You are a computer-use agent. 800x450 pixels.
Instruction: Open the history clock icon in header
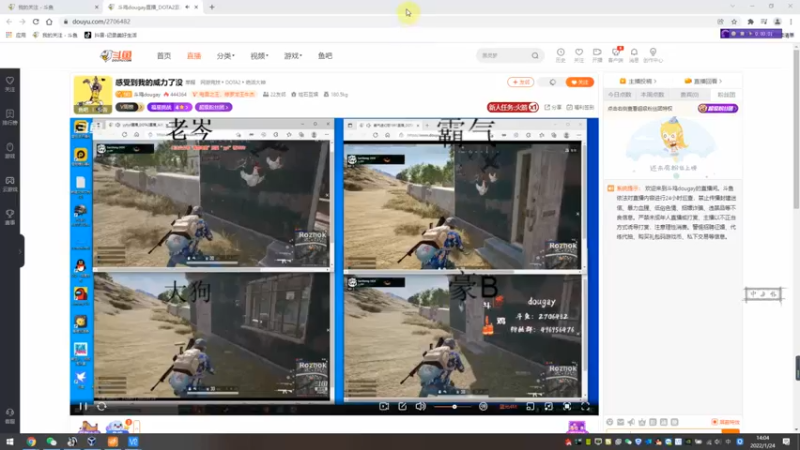[x=560, y=55]
